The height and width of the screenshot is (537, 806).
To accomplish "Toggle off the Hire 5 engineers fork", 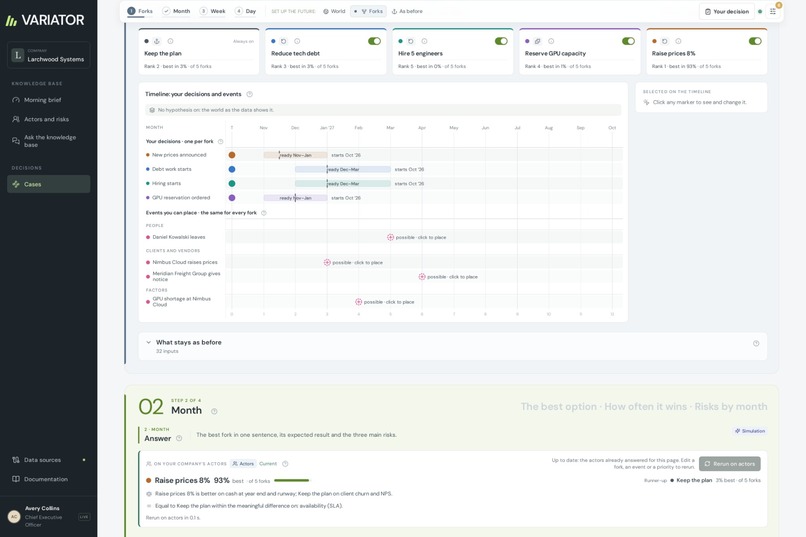I will coord(501,41).
